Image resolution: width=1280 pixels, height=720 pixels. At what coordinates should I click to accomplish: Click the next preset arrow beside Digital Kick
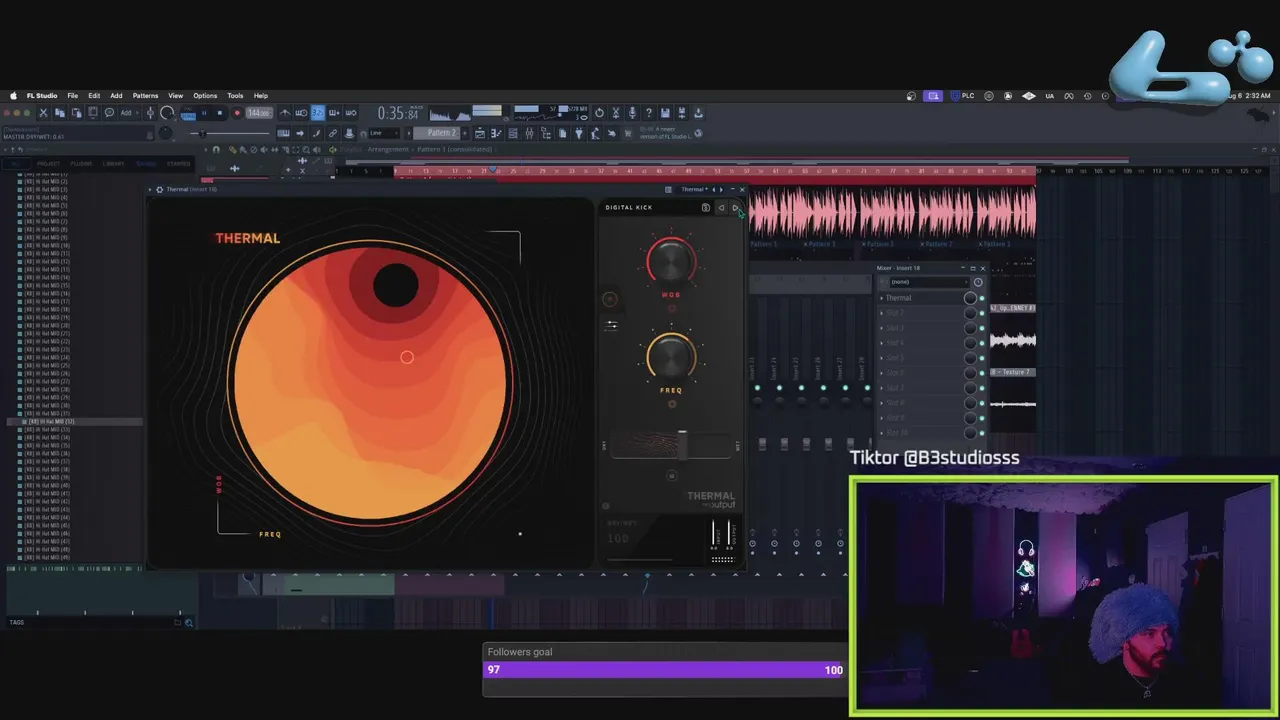click(x=735, y=207)
